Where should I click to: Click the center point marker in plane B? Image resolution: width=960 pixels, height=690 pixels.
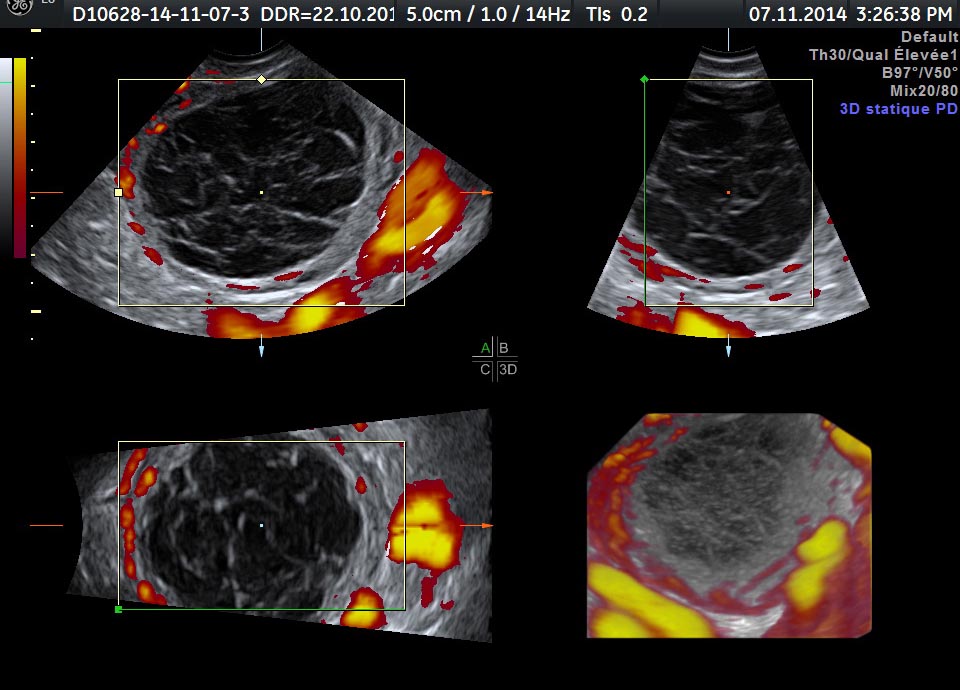[728, 192]
